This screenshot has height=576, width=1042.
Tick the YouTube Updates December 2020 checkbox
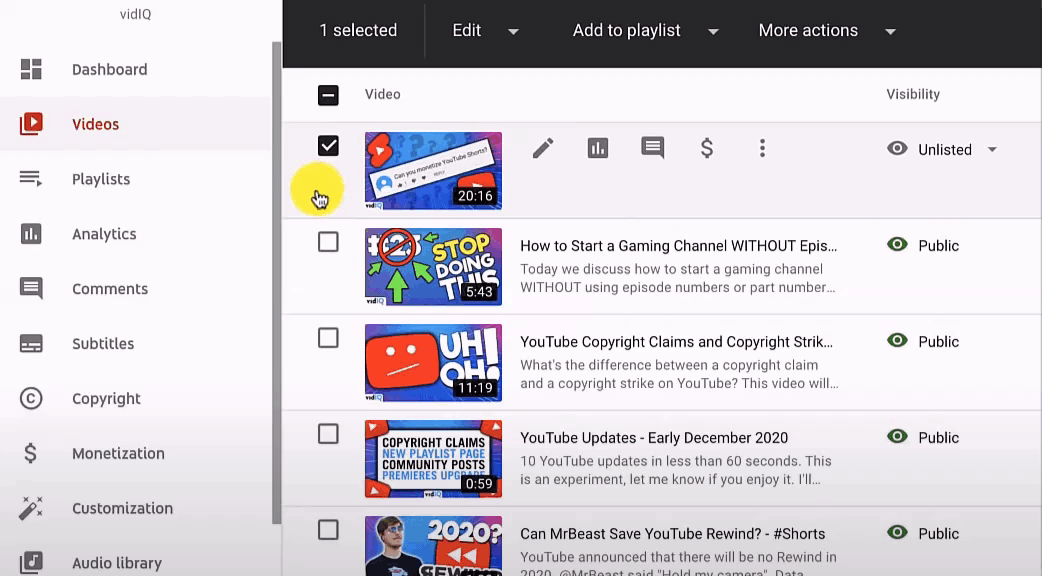tap(328, 434)
